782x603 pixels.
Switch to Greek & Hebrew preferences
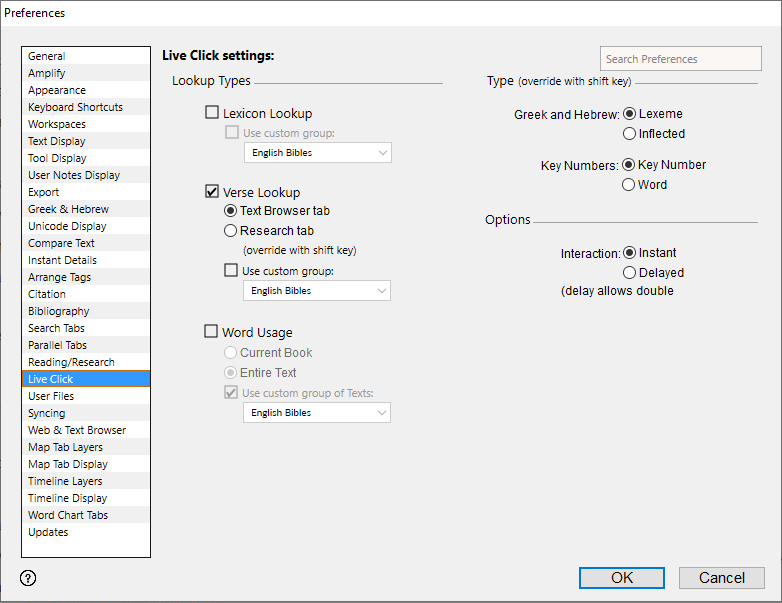tap(68, 209)
